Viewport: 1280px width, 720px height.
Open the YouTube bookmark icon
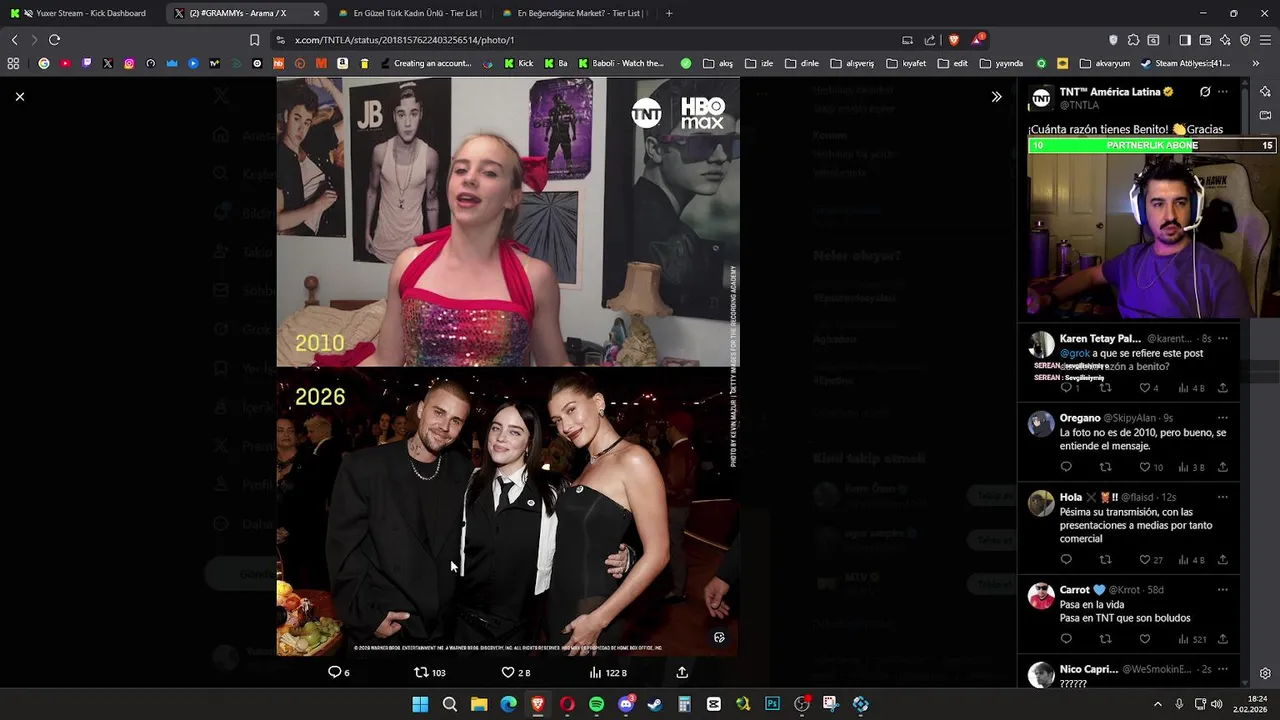point(65,63)
